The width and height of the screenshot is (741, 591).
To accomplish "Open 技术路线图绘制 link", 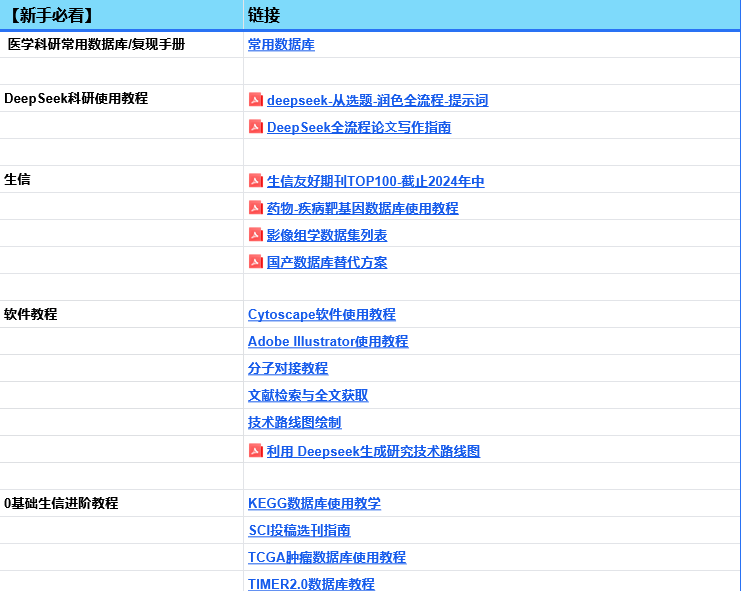I will [x=294, y=422].
